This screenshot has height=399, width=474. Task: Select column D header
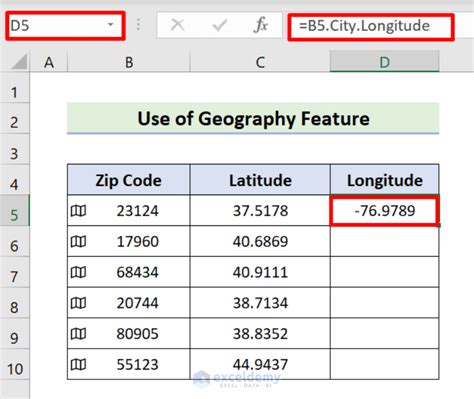pyautogui.click(x=384, y=62)
